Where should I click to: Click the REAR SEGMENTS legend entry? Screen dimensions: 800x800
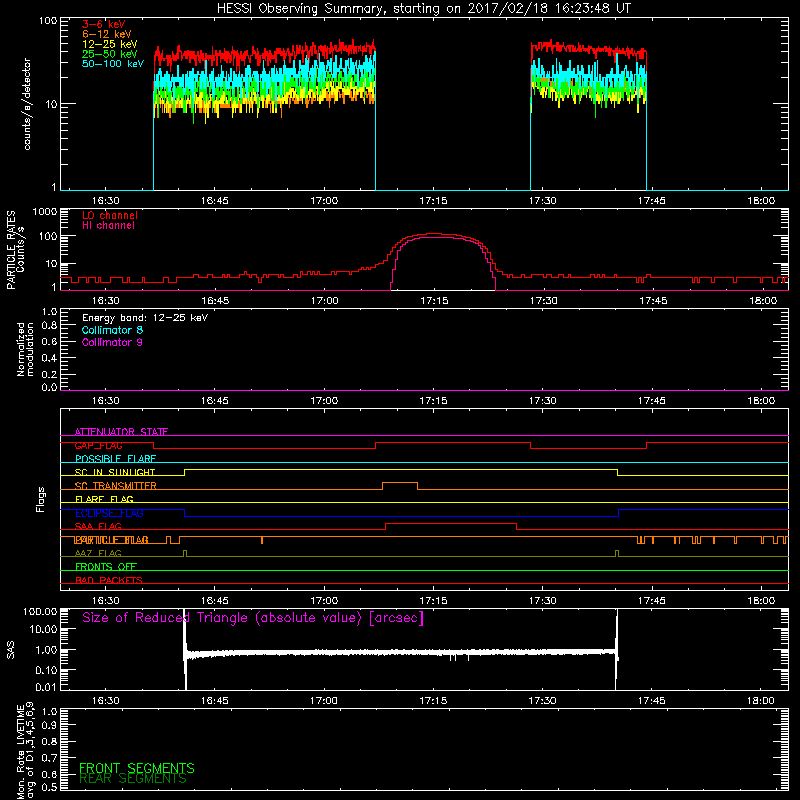coord(133,779)
